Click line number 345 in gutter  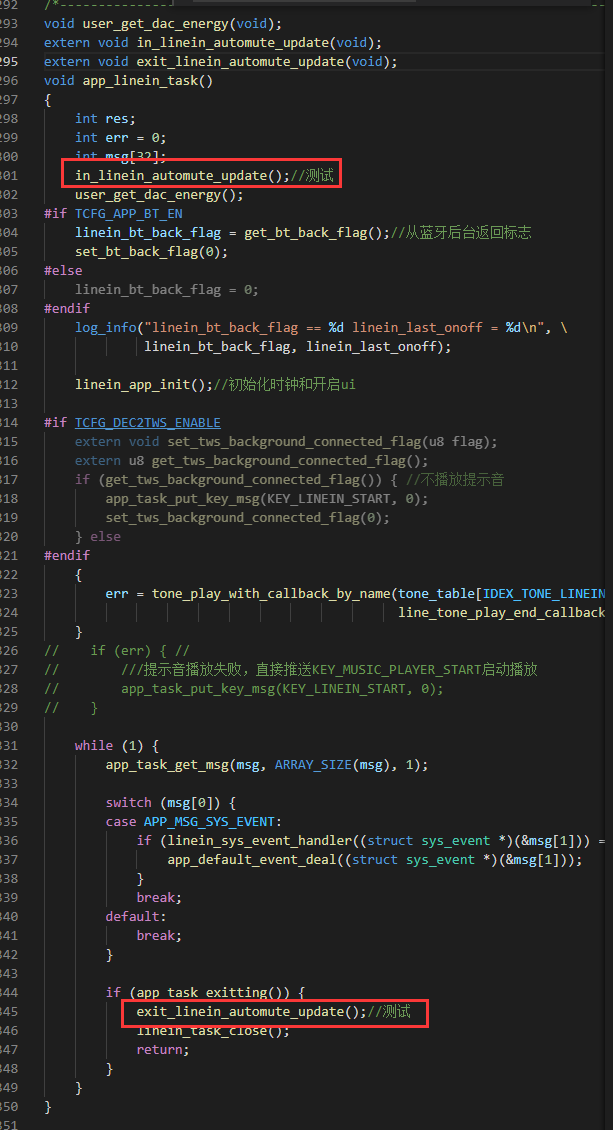(9, 1011)
